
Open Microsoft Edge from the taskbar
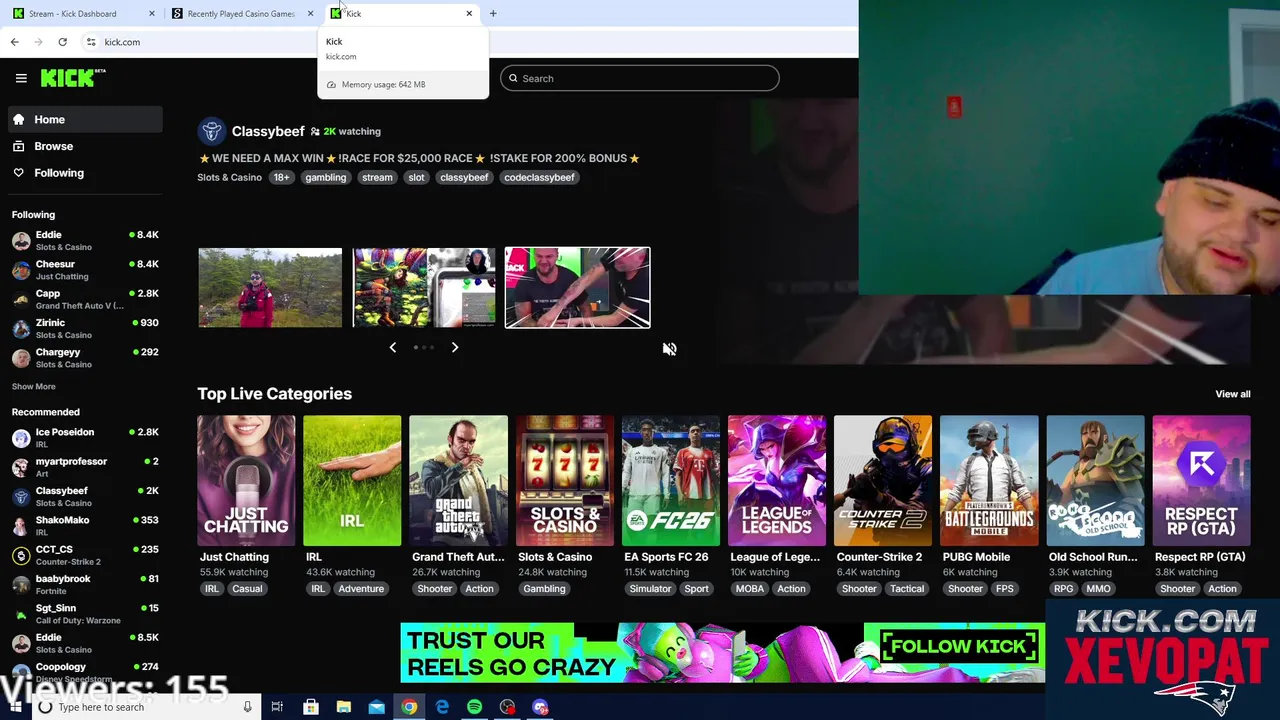[442, 707]
